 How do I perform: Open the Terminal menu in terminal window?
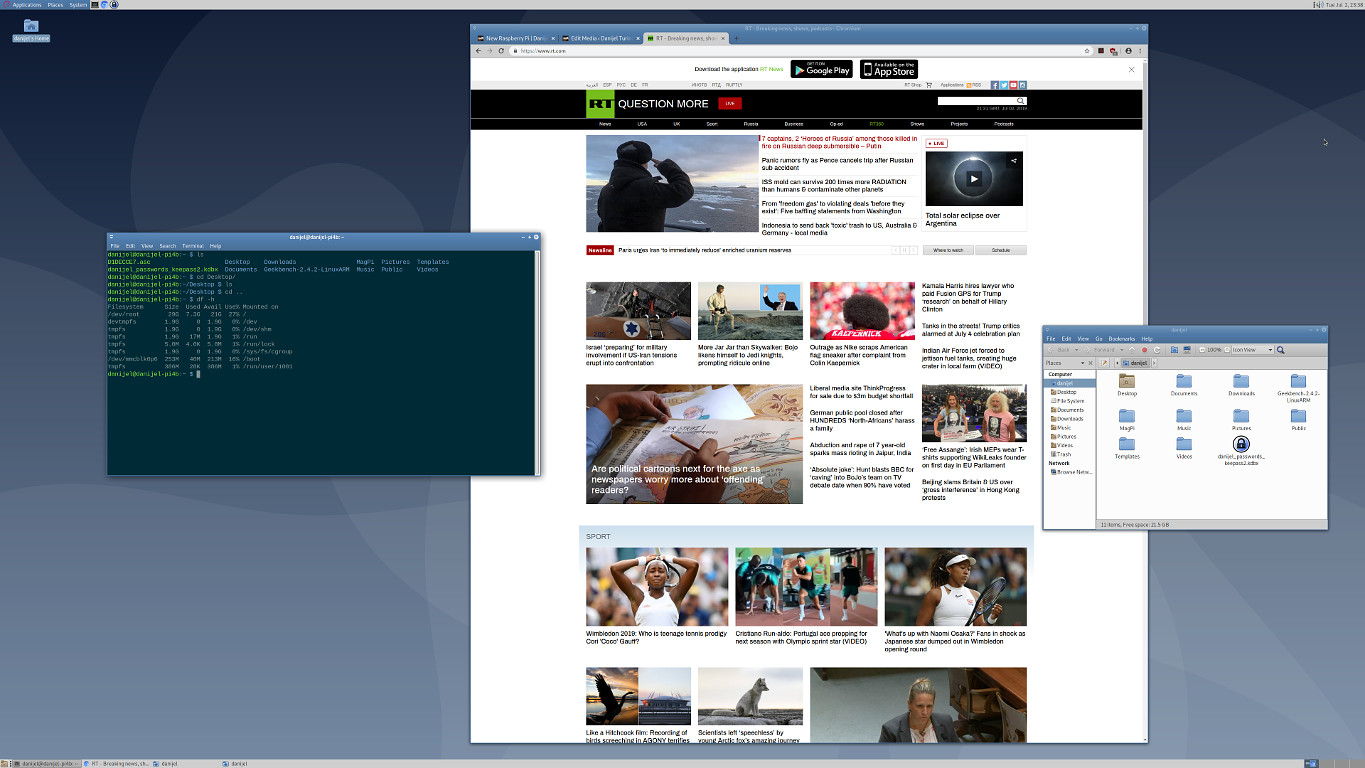point(192,245)
